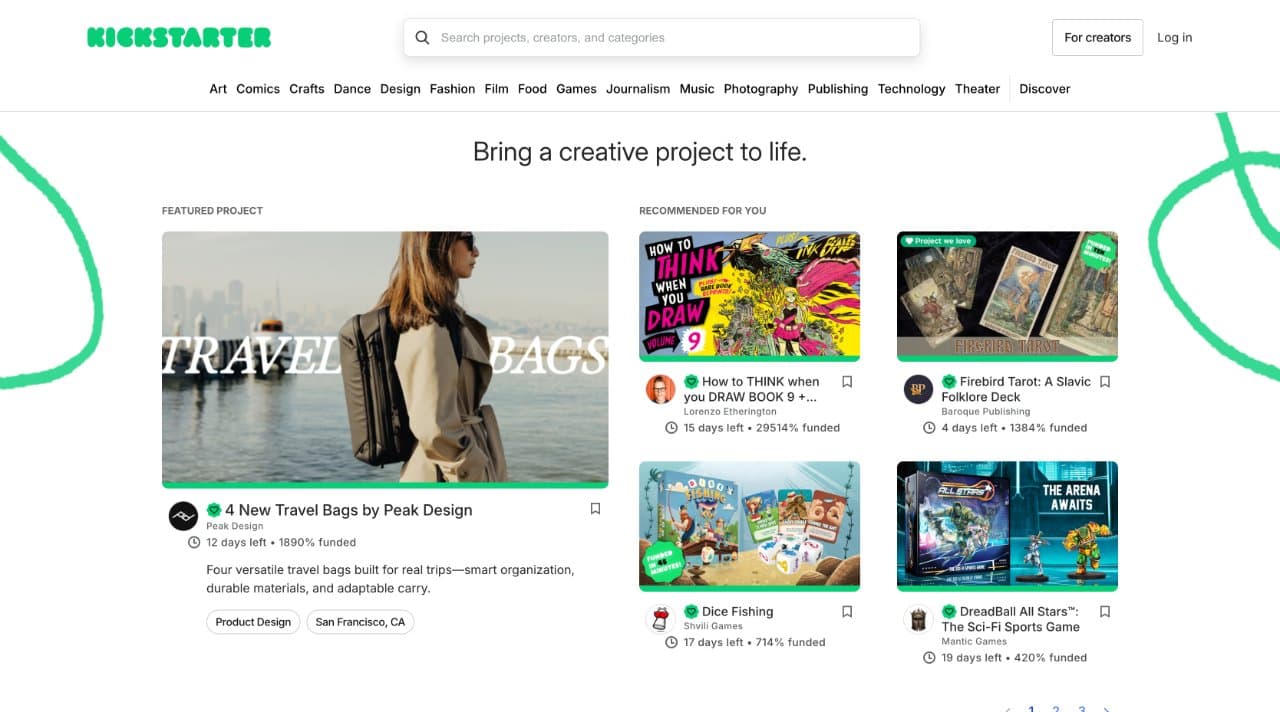1280x712 pixels.
Task: Click the For creators button
Action: click(1097, 38)
